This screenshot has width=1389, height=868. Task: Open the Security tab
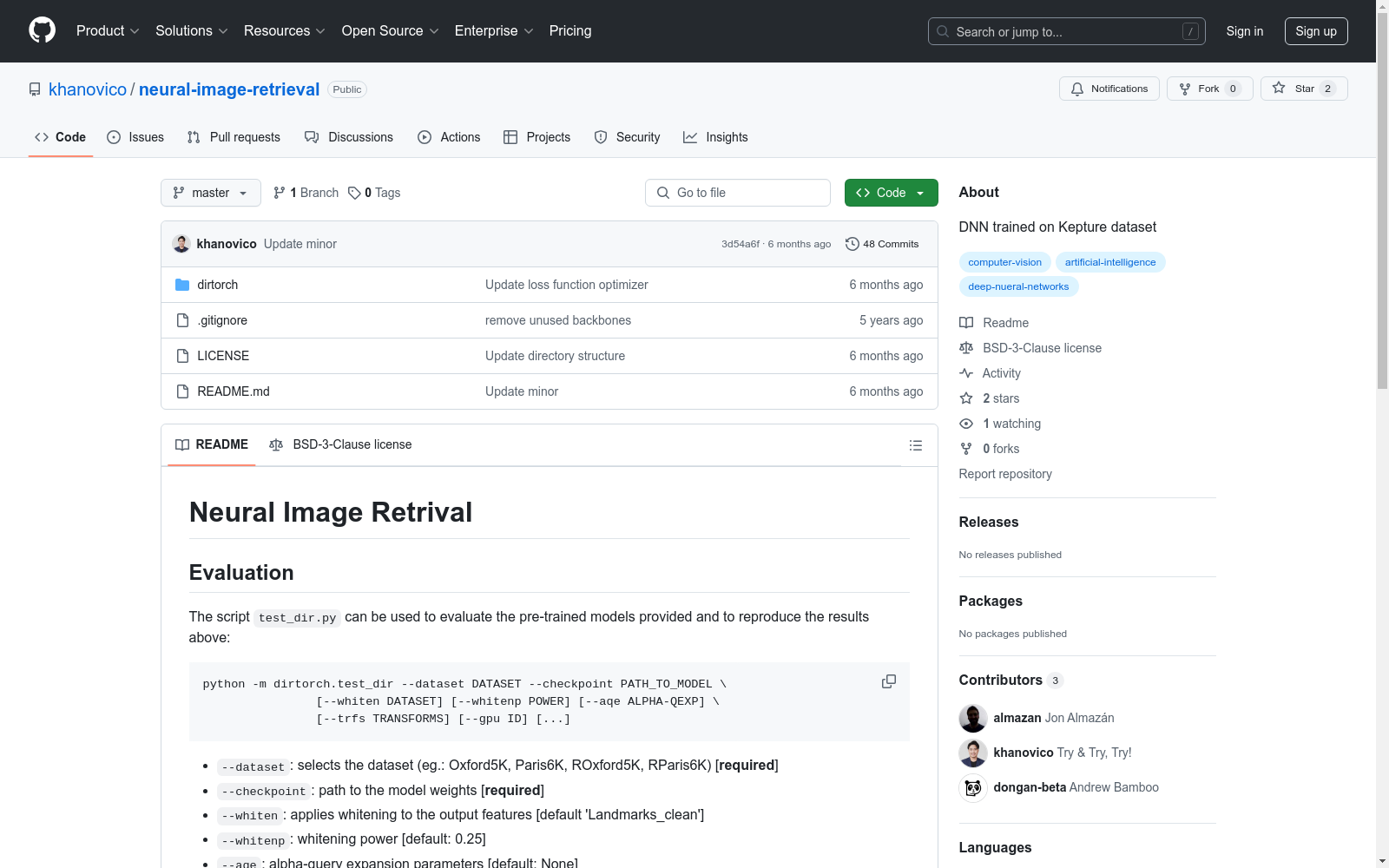[x=627, y=137]
